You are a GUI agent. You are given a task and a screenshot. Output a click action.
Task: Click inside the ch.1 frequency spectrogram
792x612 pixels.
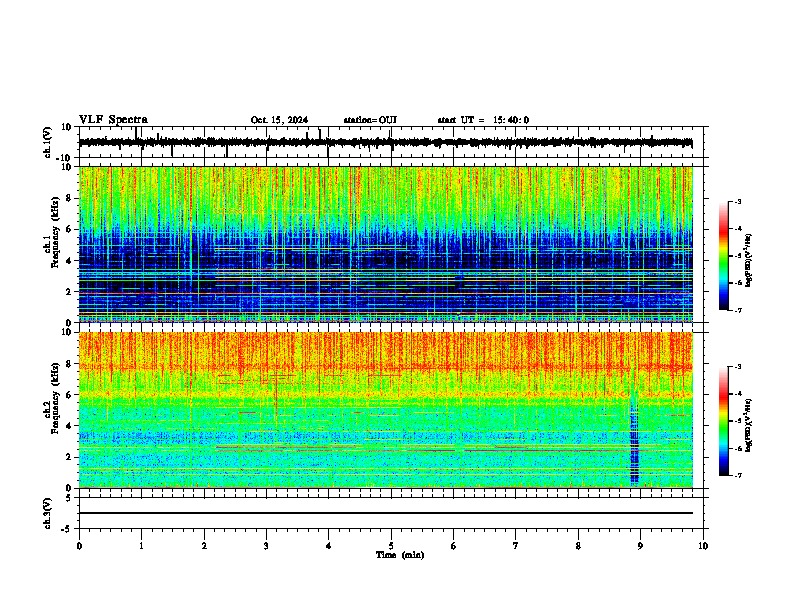point(386,244)
